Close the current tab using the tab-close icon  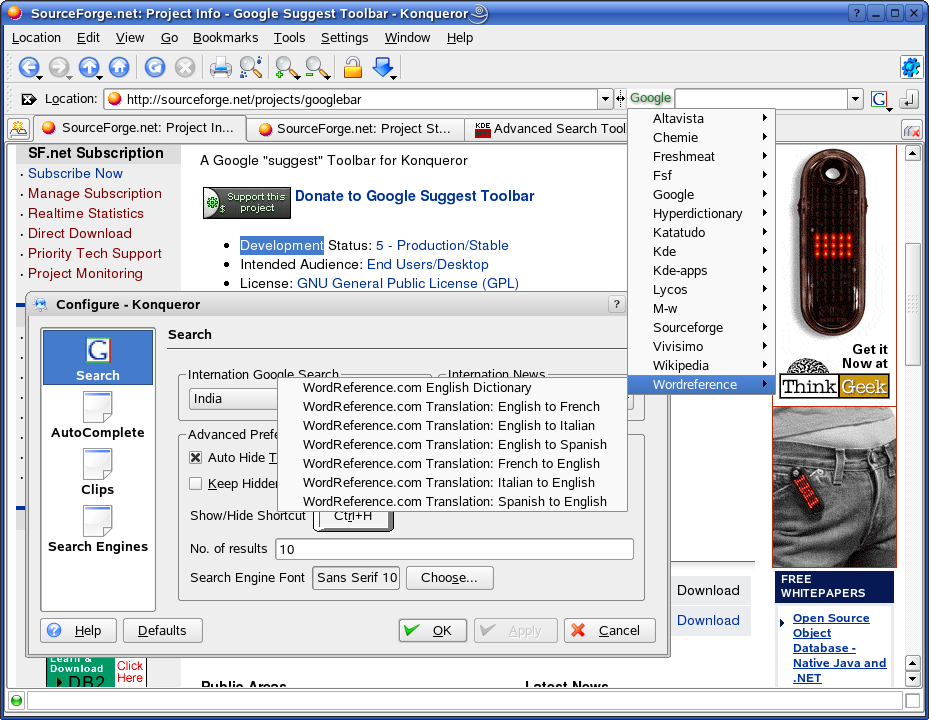click(x=911, y=129)
